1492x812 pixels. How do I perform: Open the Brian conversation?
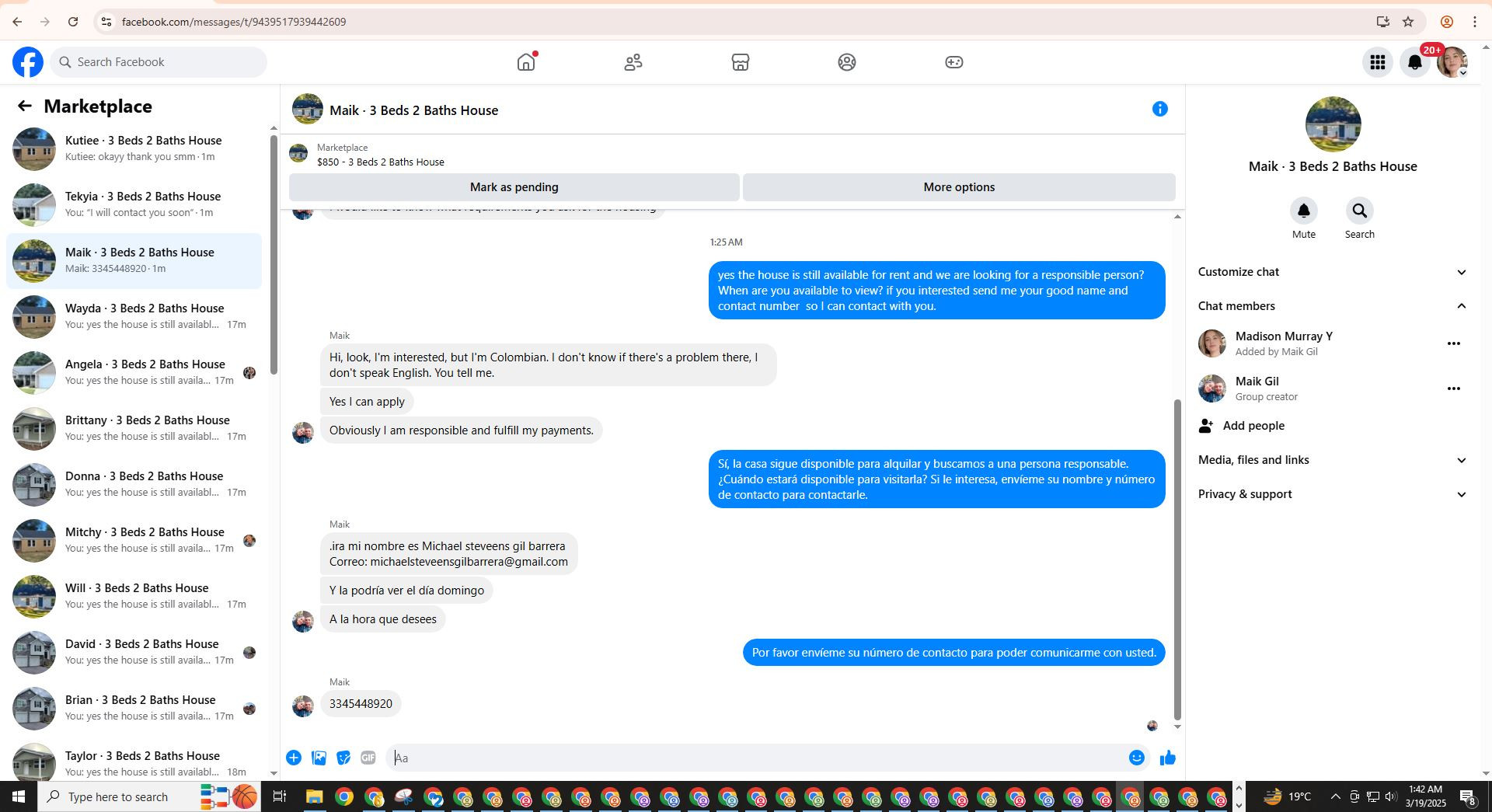(134, 708)
